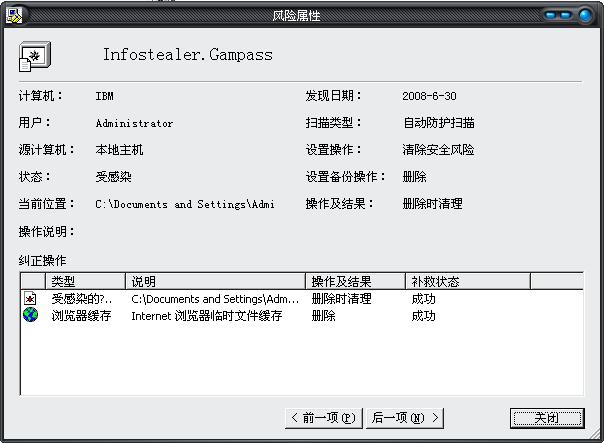The height and width of the screenshot is (443, 604).
Task: Click the 操作说明 label
Action: pos(46,232)
